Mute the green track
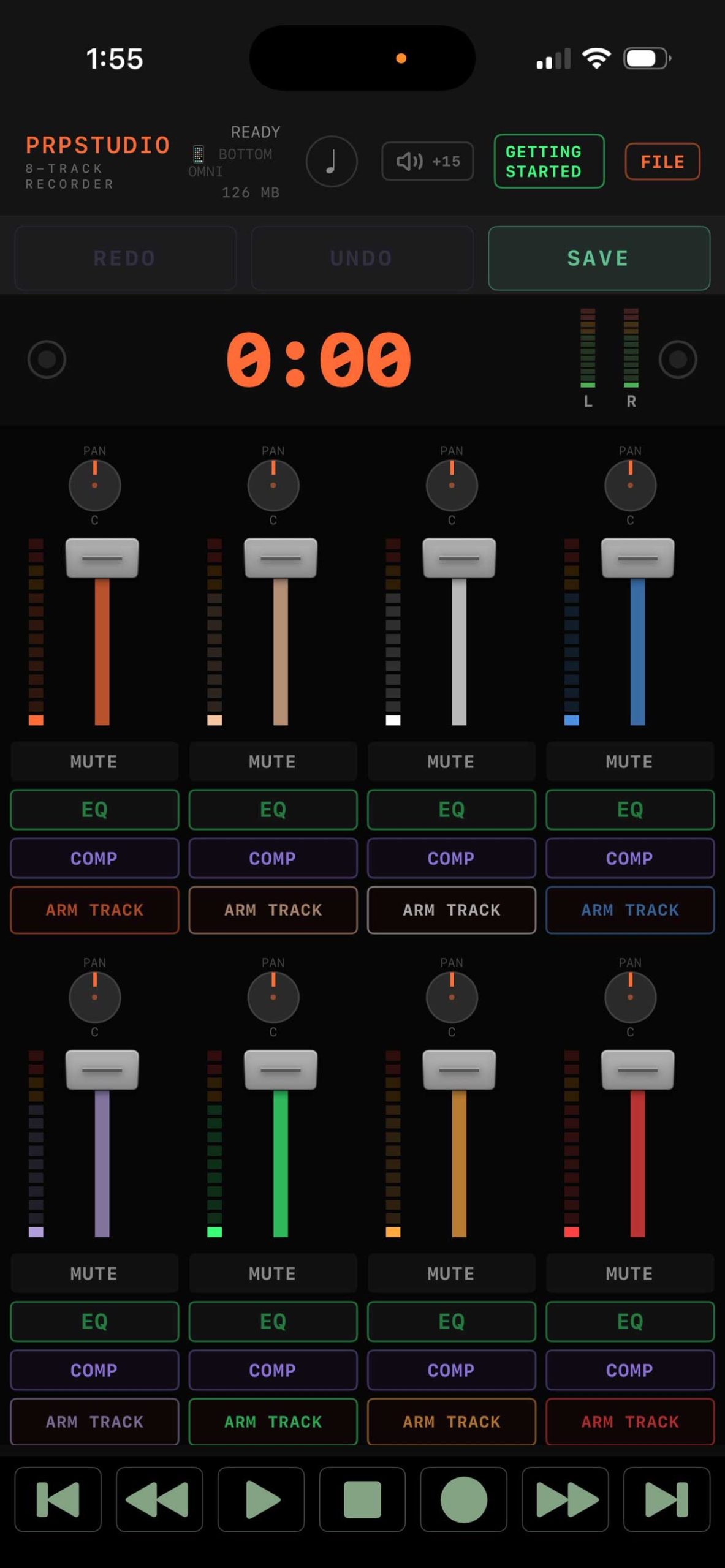The image size is (725, 1568). (x=273, y=1273)
